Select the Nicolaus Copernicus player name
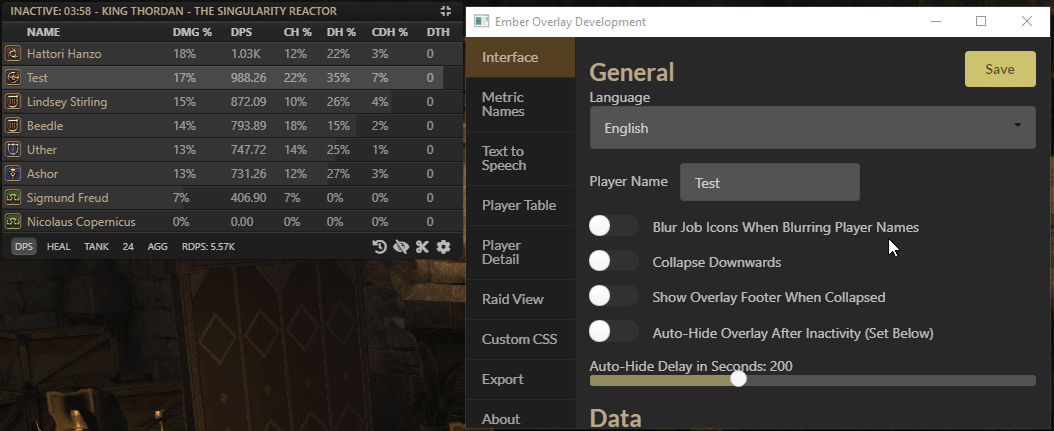The width and height of the screenshot is (1054, 431). point(81,222)
